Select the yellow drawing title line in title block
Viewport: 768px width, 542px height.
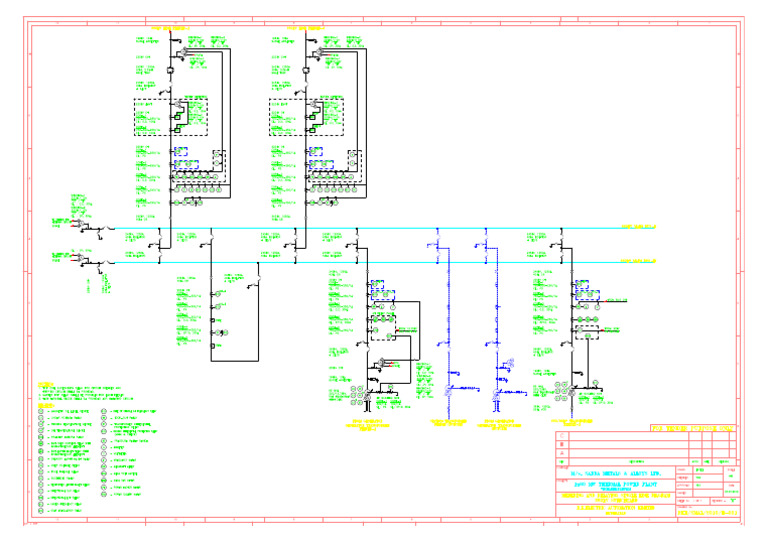(616, 495)
